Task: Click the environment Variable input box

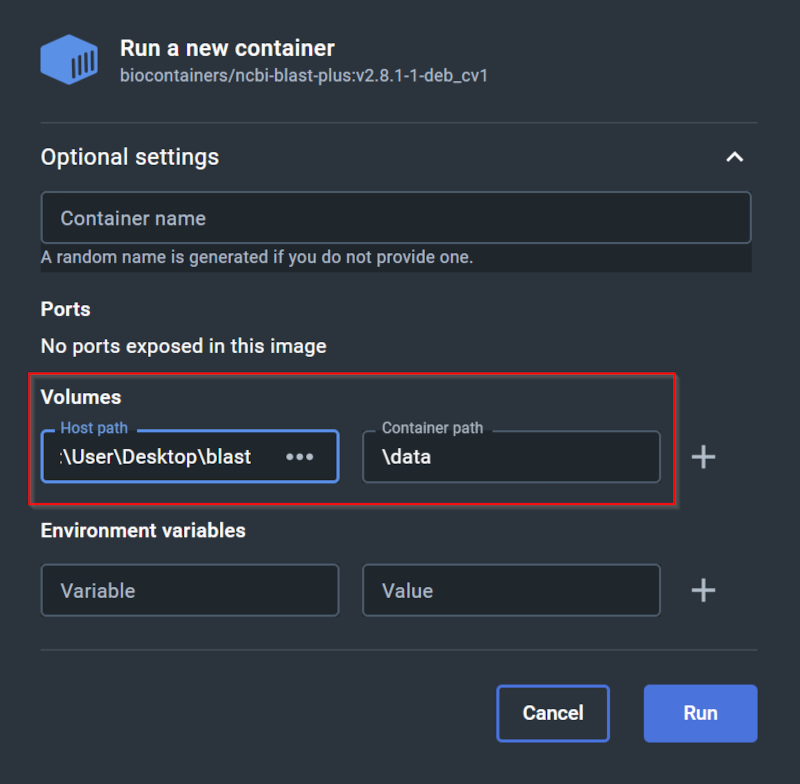Action: pyautogui.click(x=189, y=590)
